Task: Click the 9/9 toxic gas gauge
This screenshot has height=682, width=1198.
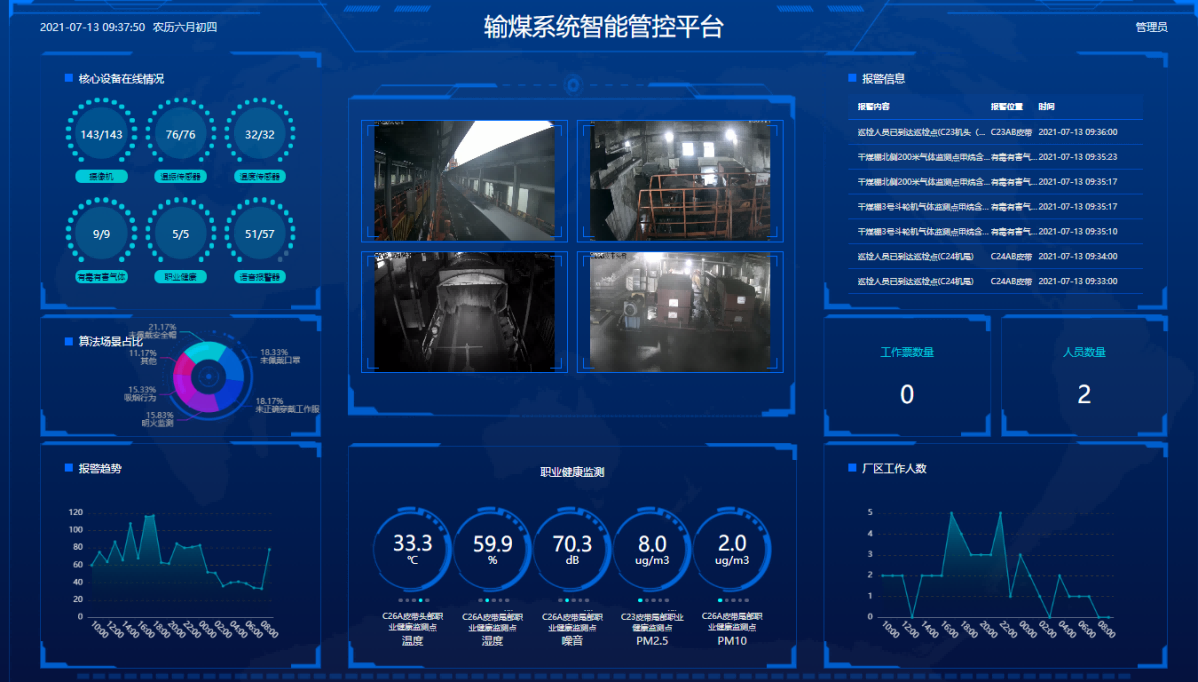Action: (101, 234)
